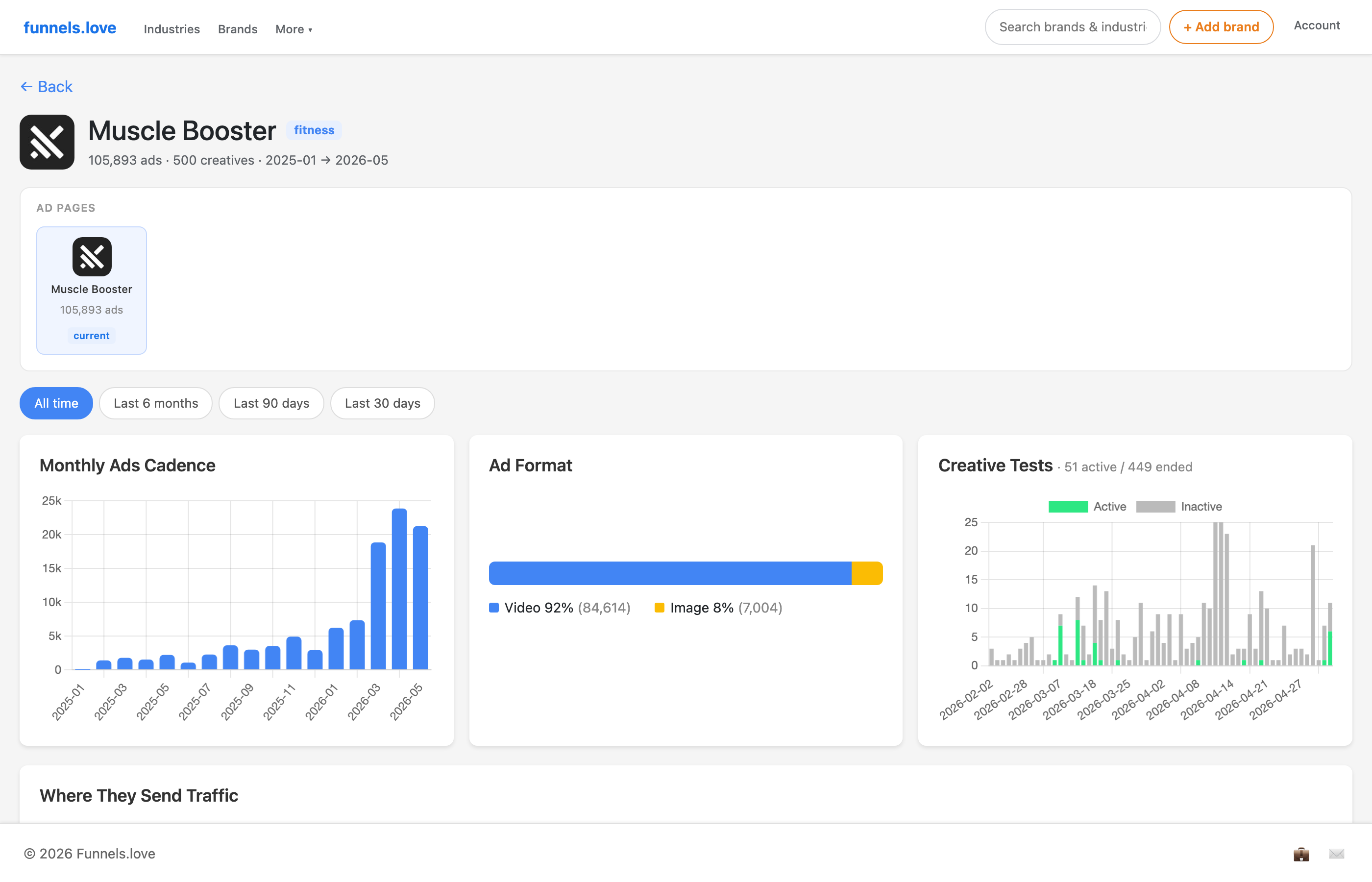Click the "© 2026 Funnels.love" footer text
Image resolution: width=1372 pixels, height=882 pixels.
90,854
